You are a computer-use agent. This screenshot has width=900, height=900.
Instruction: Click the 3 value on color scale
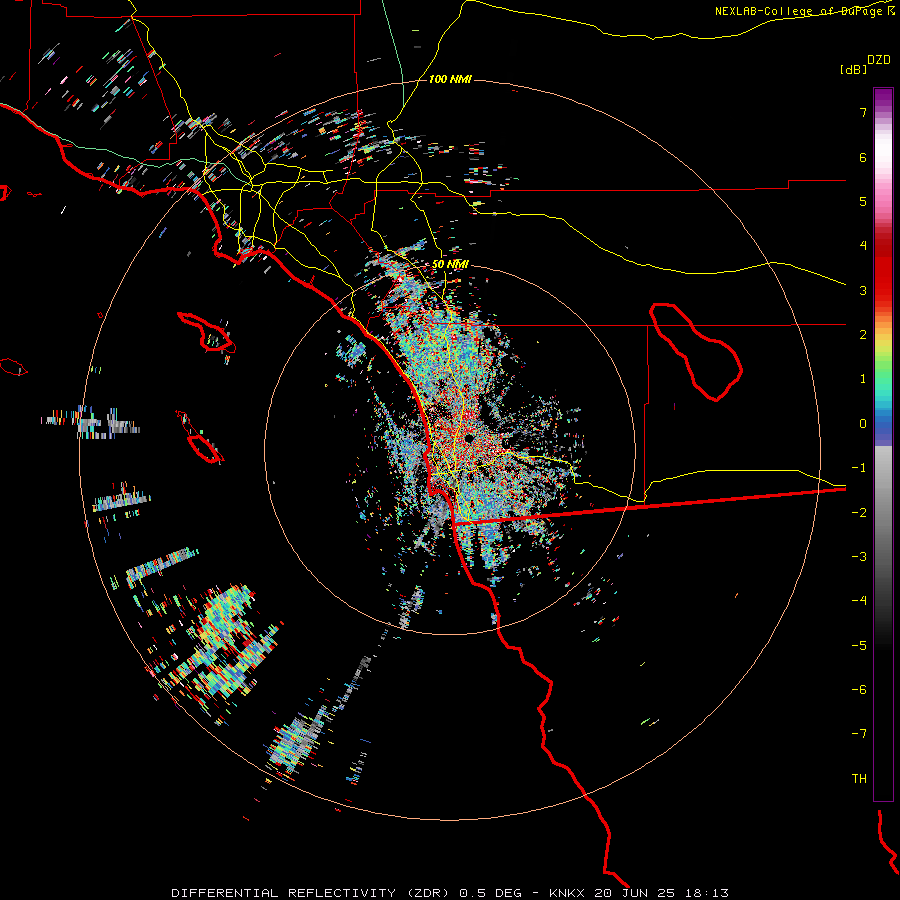[863, 290]
